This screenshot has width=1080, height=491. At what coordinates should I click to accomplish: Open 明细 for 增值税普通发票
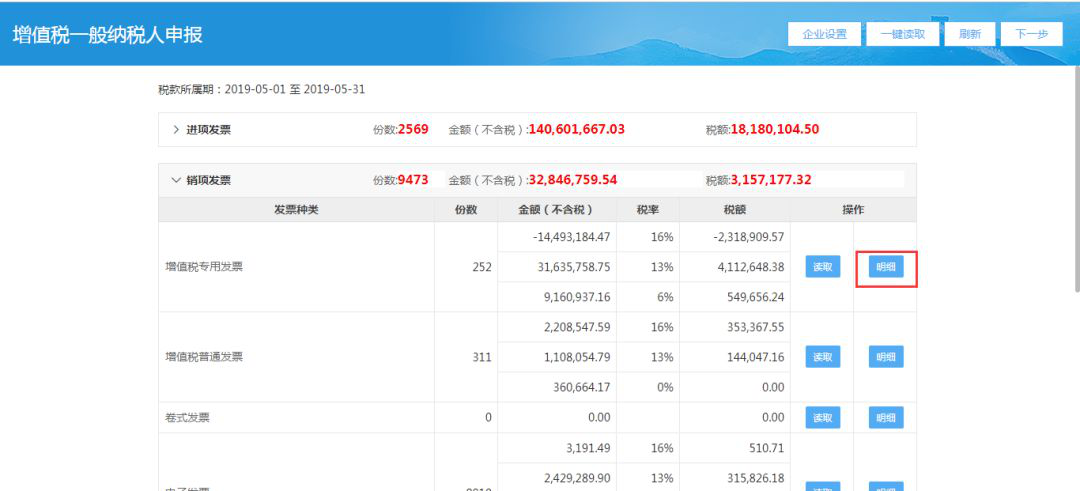coord(886,357)
